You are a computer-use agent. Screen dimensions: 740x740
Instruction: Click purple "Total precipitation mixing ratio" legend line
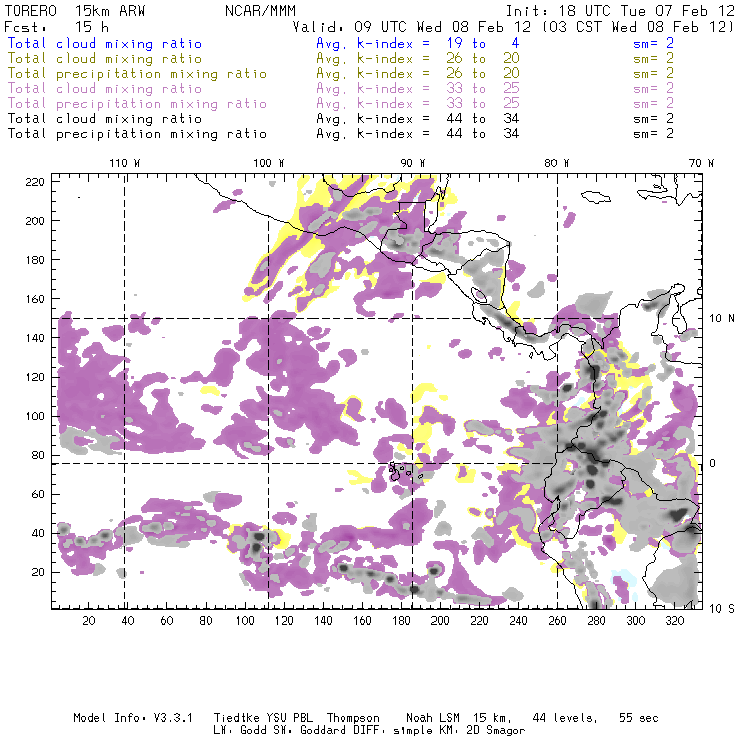pos(137,104)
